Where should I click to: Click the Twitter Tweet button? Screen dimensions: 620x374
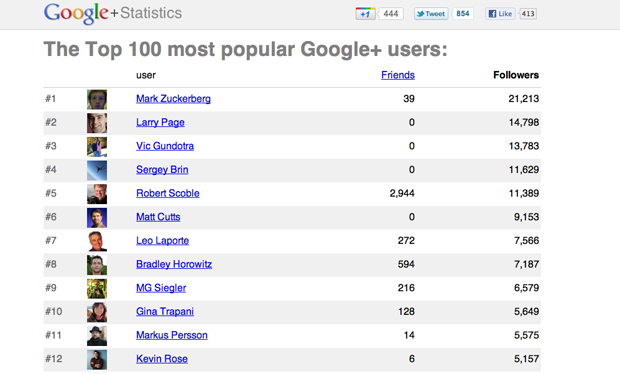coord(431,14)
